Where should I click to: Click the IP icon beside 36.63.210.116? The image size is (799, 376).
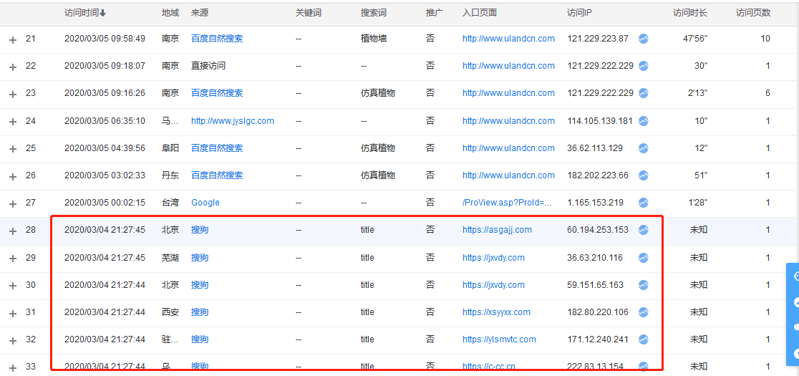tap(643, 258)
